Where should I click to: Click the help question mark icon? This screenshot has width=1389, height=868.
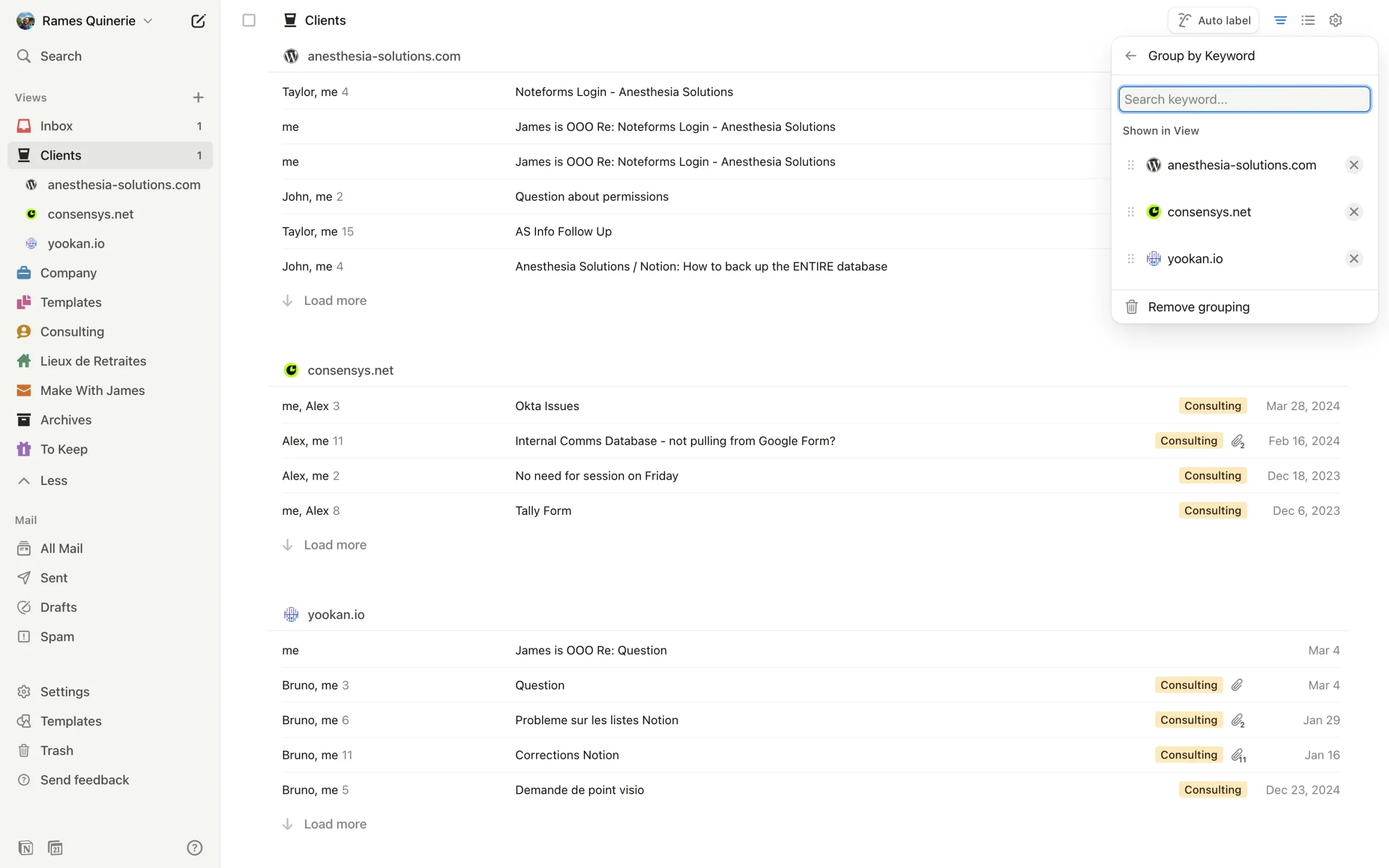click(x=195, y=847)
